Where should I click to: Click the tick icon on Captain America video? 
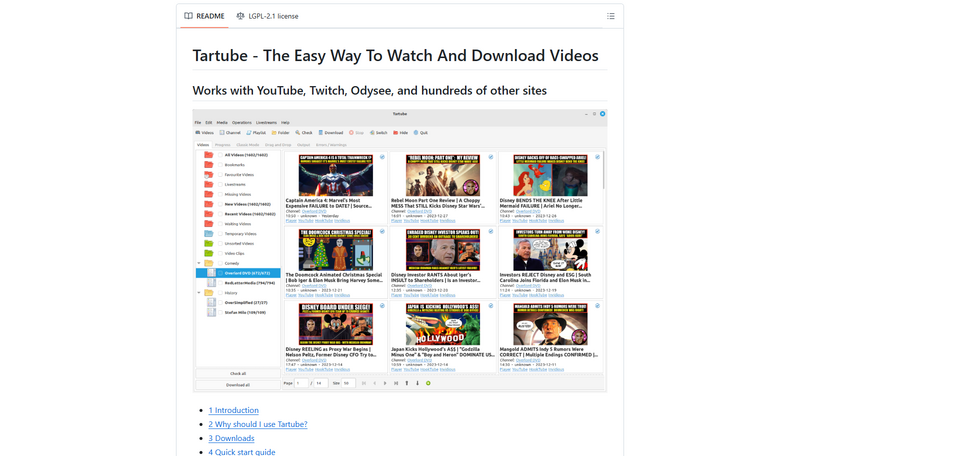click(382, 157)
